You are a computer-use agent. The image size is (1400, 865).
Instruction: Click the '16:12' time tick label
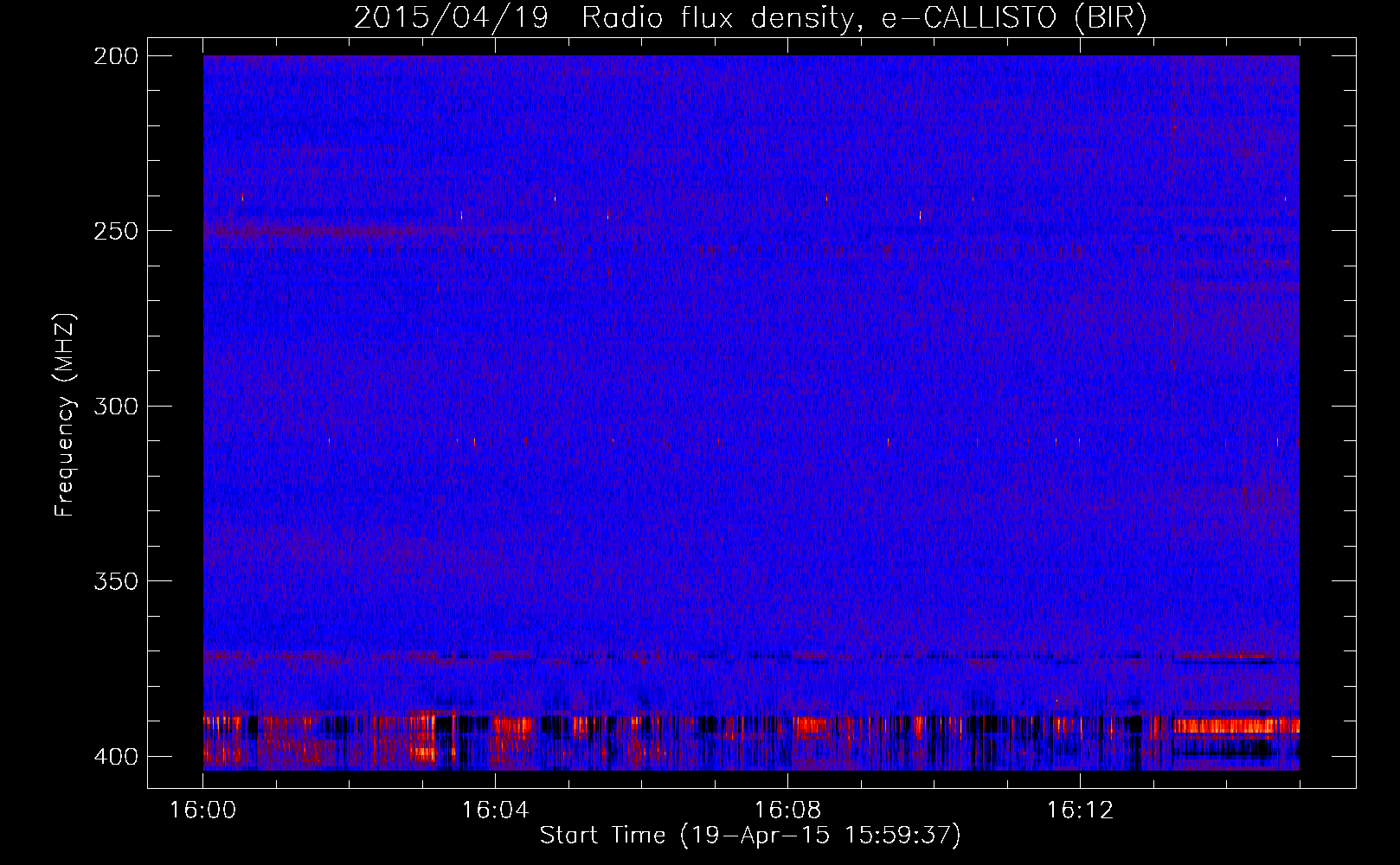coord(1080,810)
